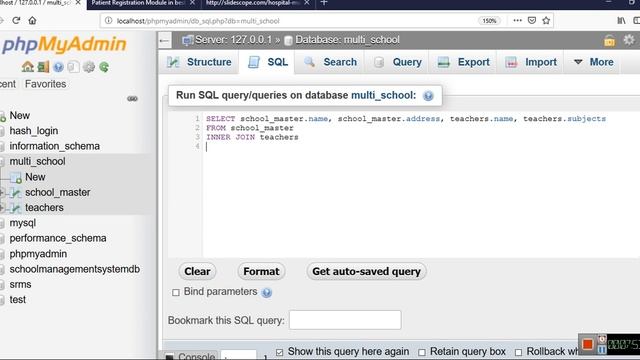Open Database: multi_school breadcrumb link
The image size is (640, 360).
pos(347,40)
